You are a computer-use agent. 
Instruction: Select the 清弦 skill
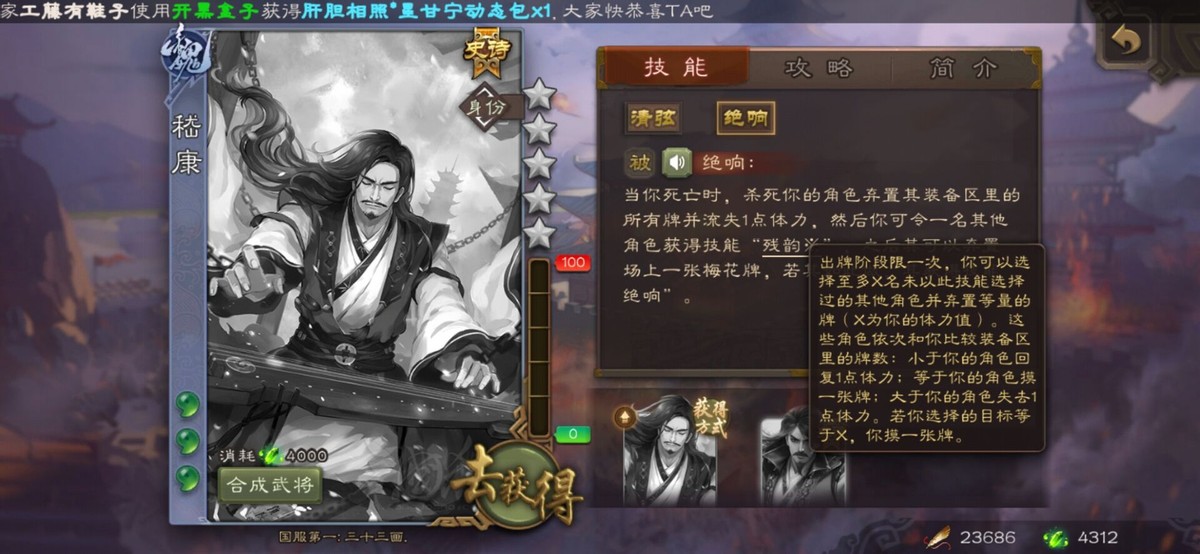653,118
